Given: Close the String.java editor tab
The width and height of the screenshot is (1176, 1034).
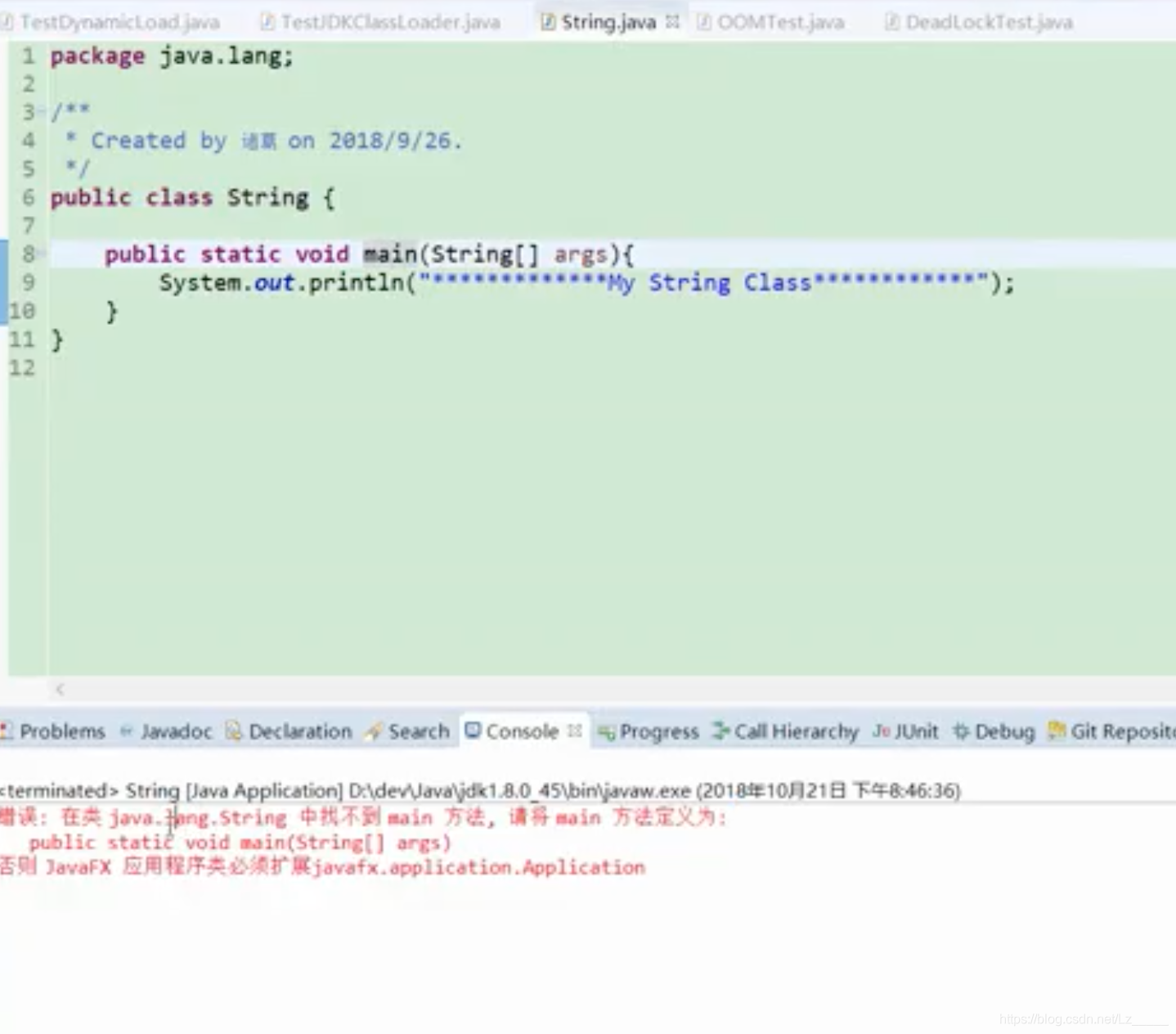Looking at the screenshot, I should (672, 22).
